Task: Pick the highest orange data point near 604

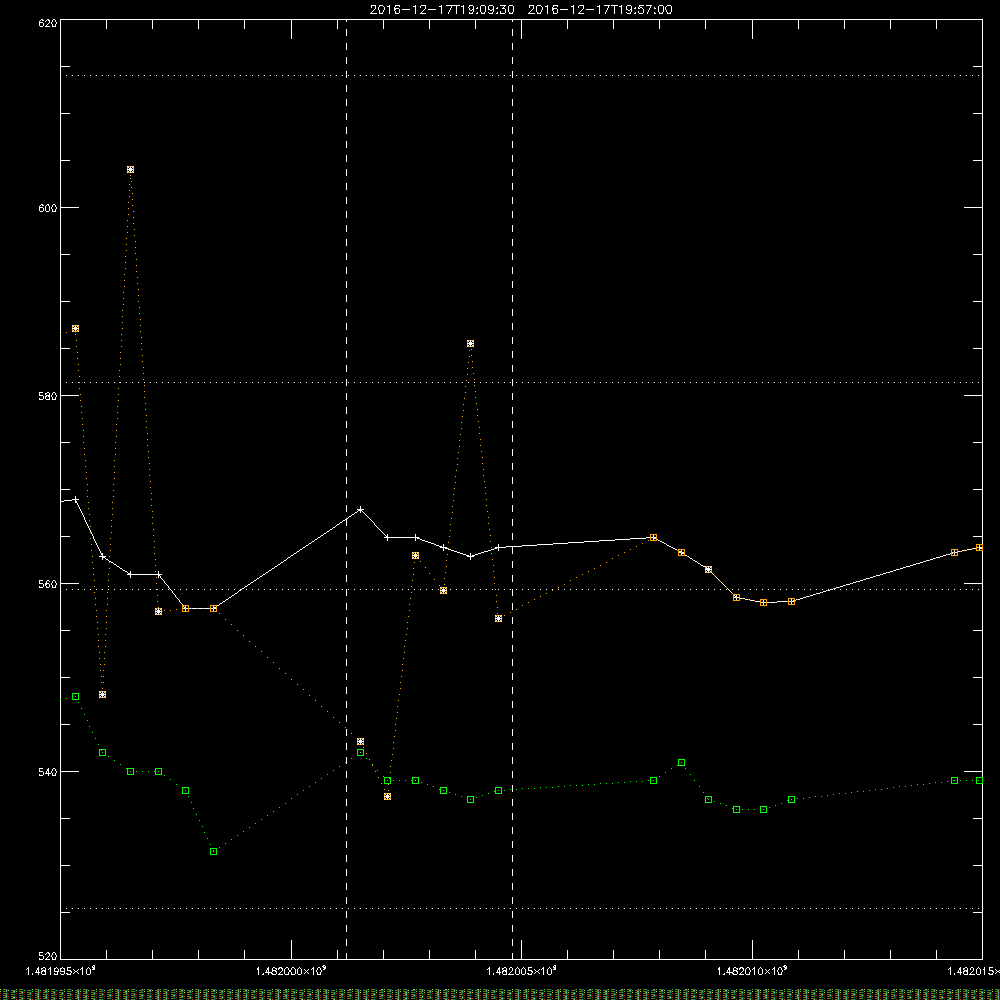Action: click(x=131, y=170)
